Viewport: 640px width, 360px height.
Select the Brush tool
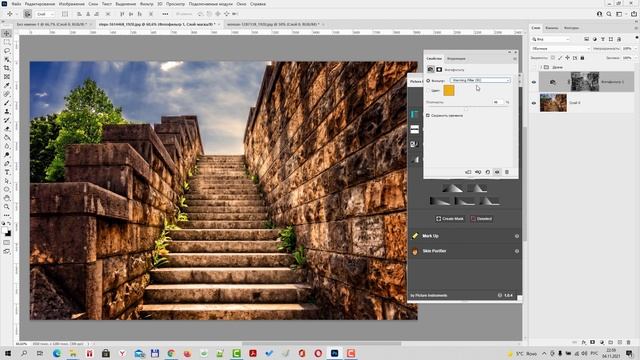7,102
